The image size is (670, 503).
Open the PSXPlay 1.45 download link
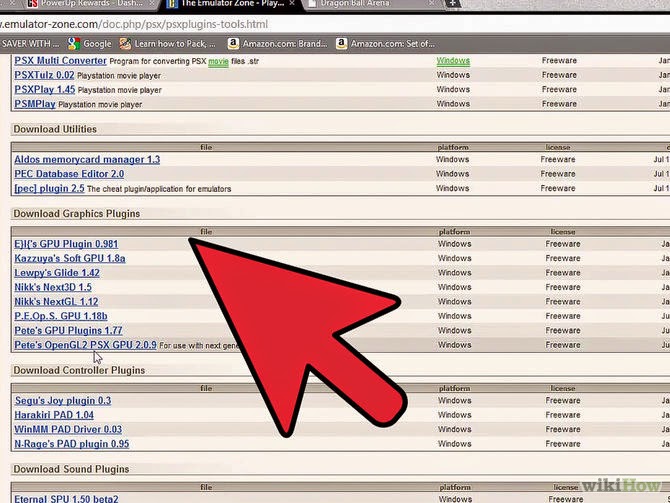pyautogui.click(x=44, y=90)
